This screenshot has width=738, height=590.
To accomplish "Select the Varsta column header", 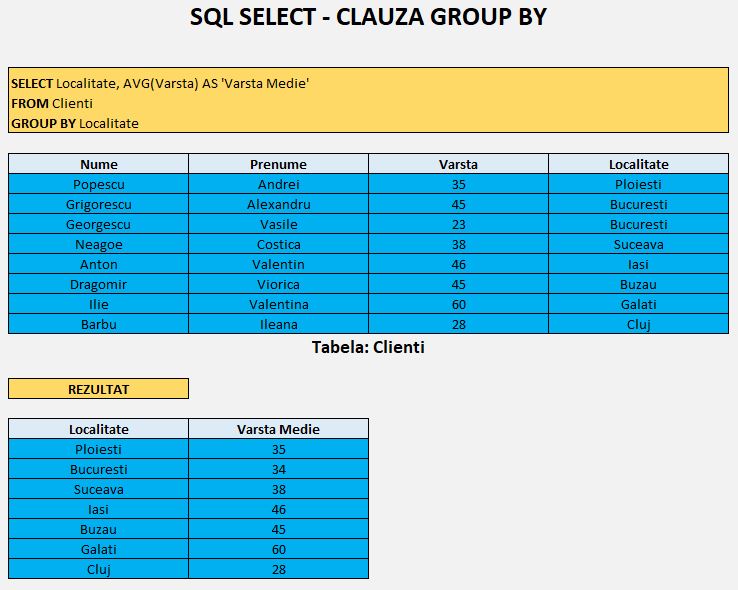I will [458, 164].
